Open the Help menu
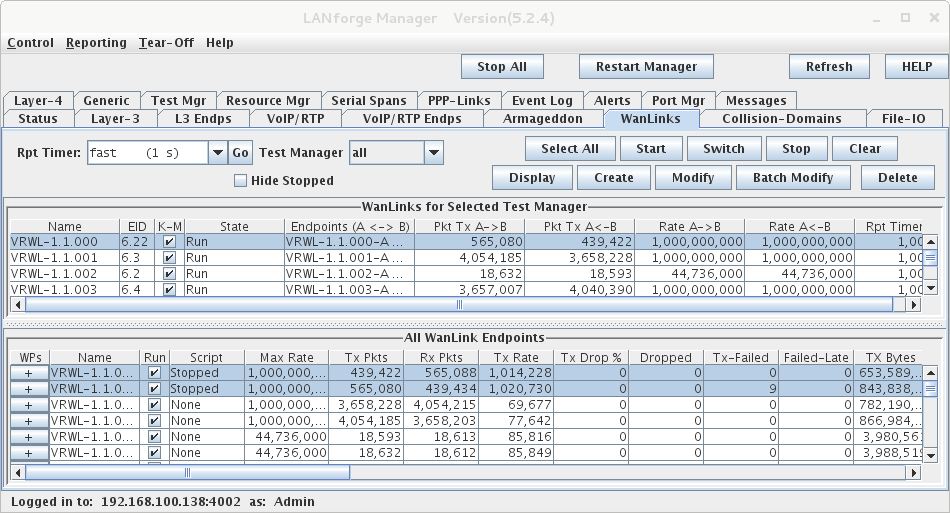The image size is (950, 513). pos(219,42)
